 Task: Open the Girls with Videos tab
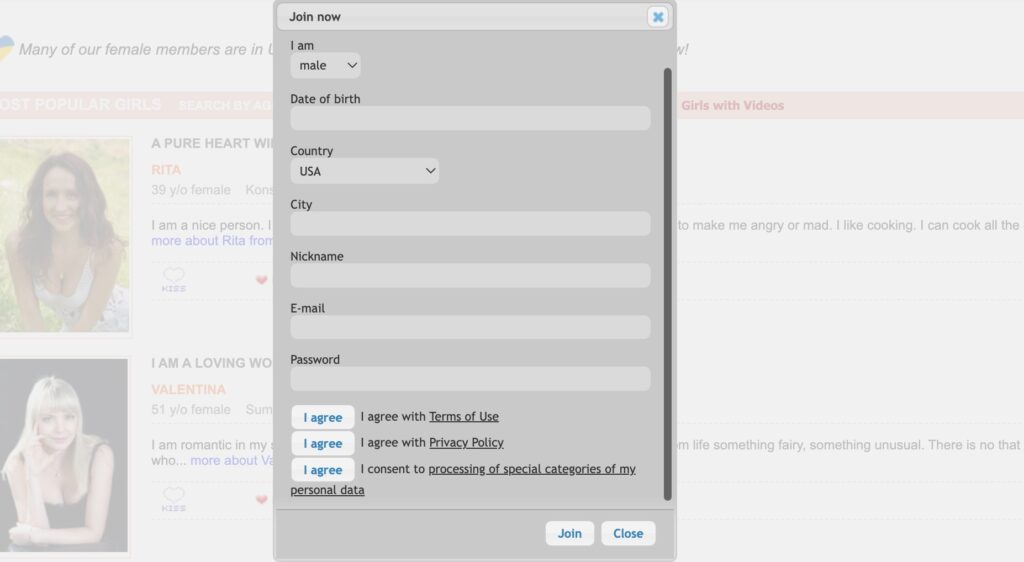tap(732, 105)
